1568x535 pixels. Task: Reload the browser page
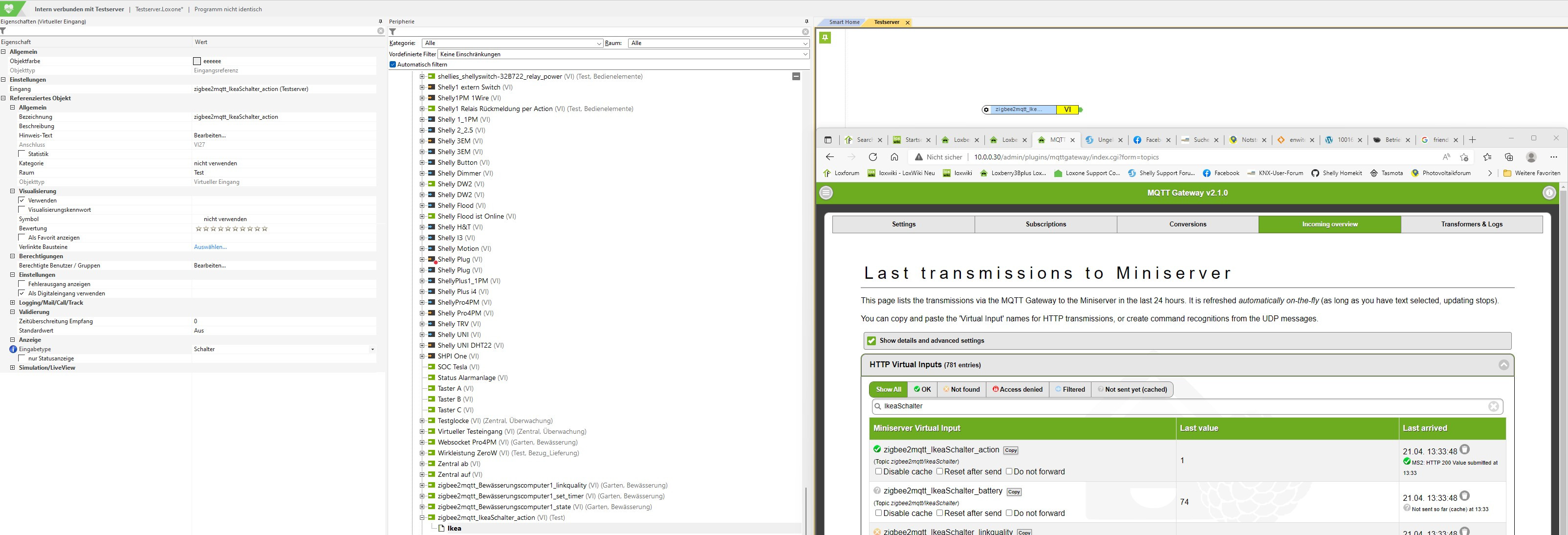(873, 156)
